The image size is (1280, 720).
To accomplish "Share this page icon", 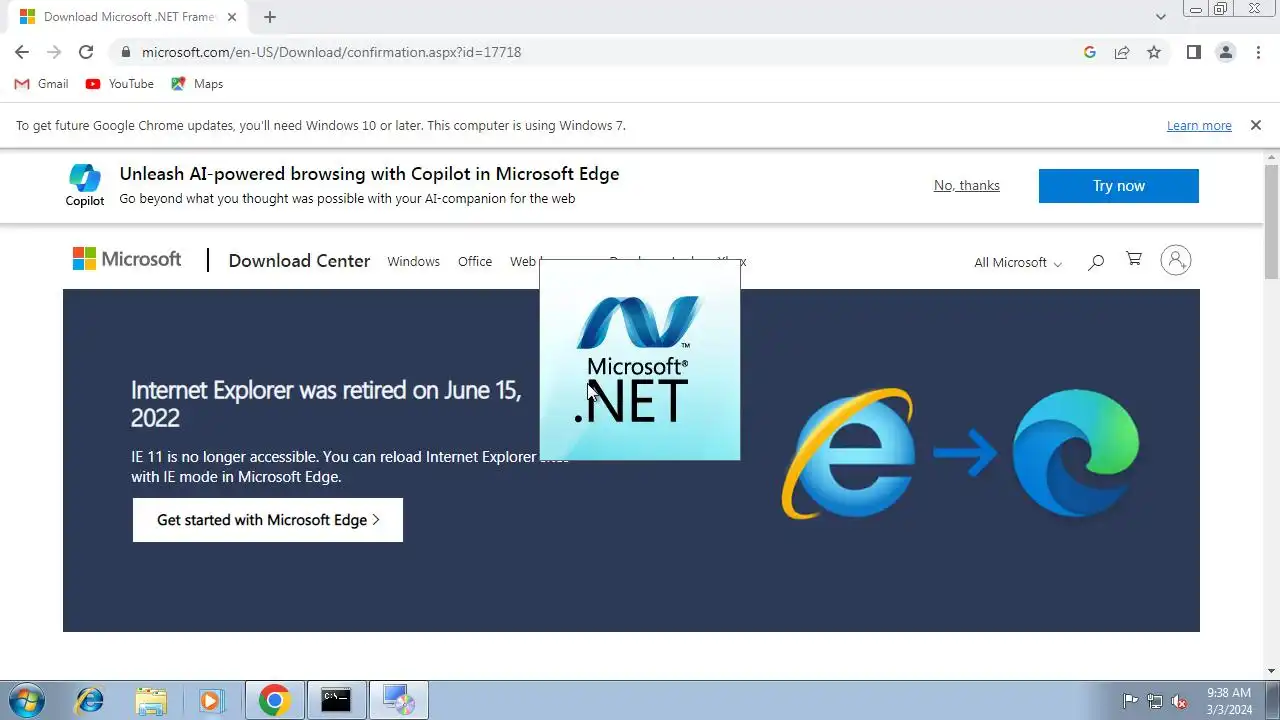I will (x=1122, y=52).
